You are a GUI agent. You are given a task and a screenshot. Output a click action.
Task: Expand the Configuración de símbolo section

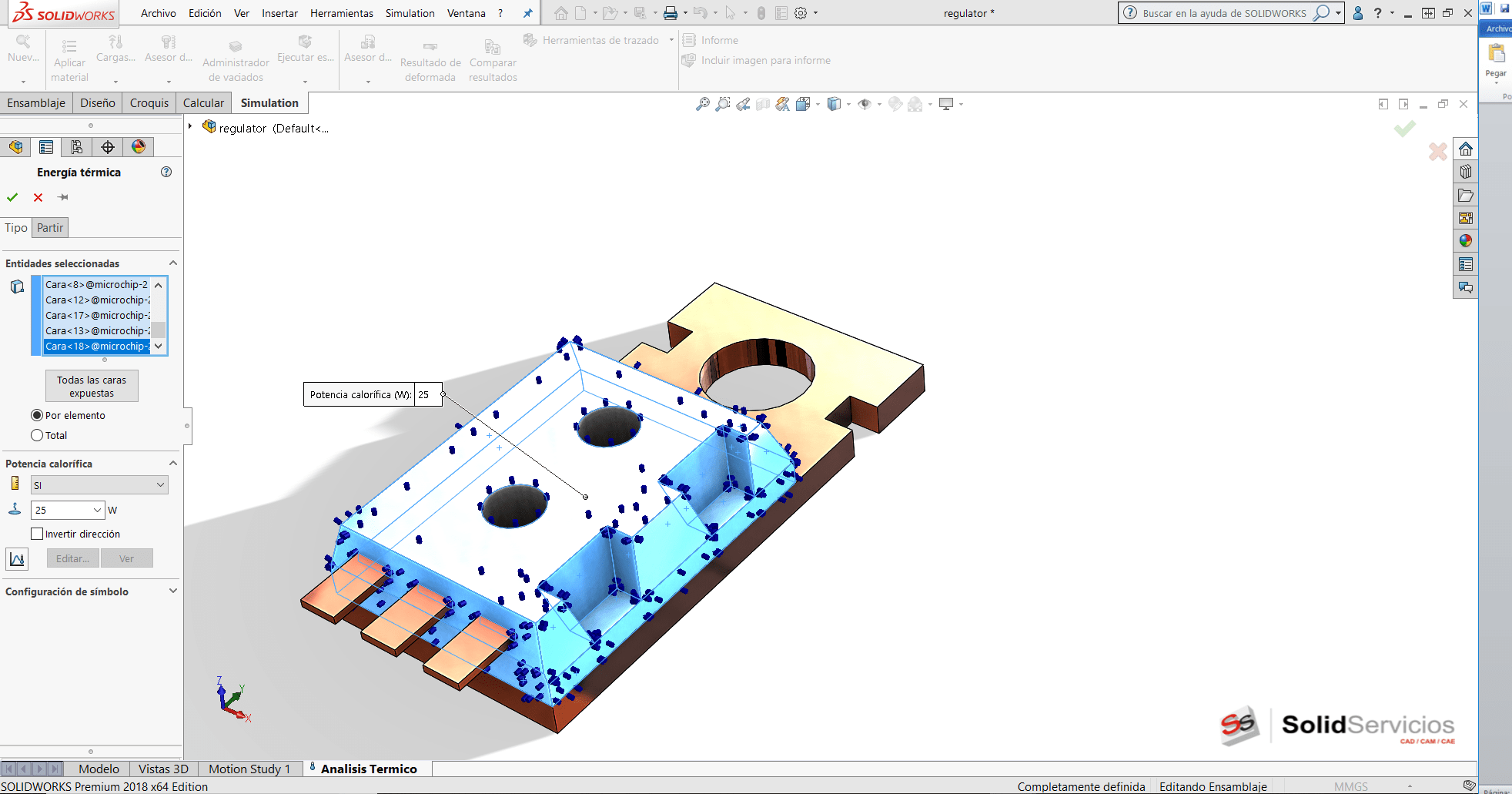tap(174, 591)
